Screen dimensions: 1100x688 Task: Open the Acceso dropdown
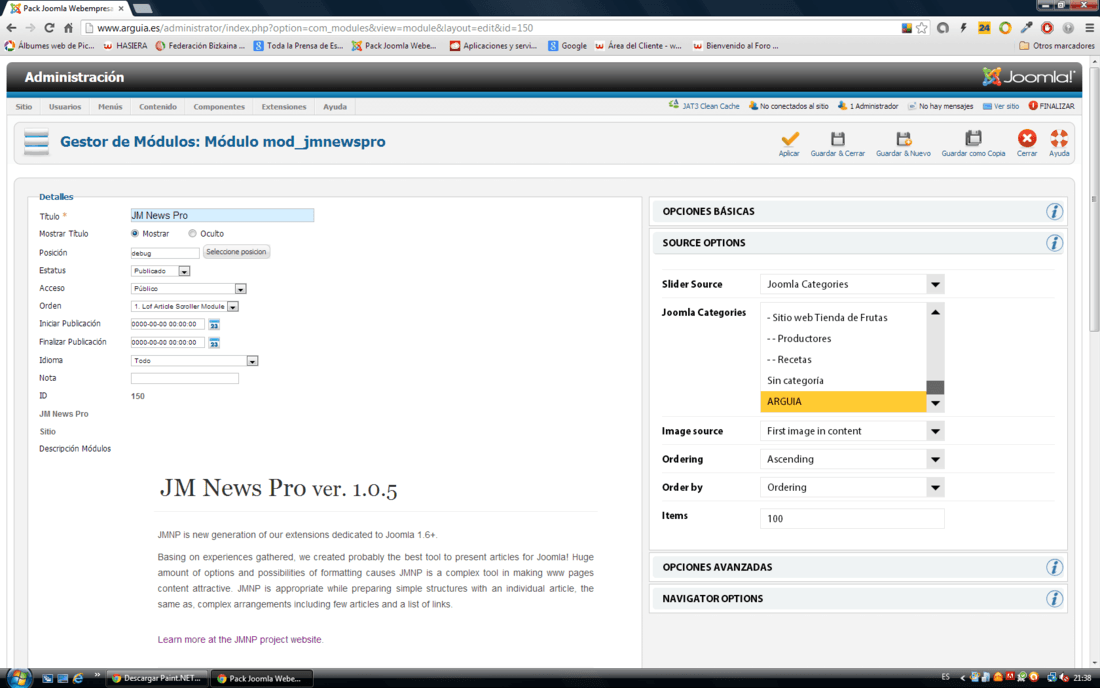pyautogui.click(x=188, y=288)
